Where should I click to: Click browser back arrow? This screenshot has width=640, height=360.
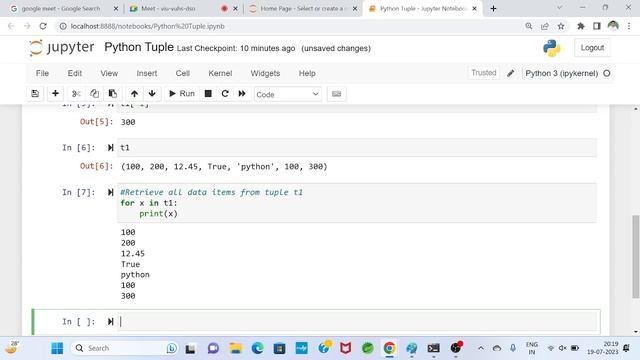(11, 26)
